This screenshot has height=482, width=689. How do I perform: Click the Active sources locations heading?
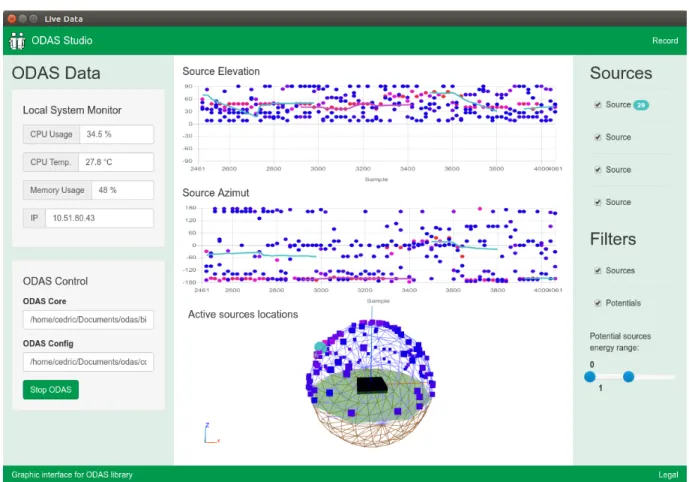pyautogui.click(x=243, y=315)
